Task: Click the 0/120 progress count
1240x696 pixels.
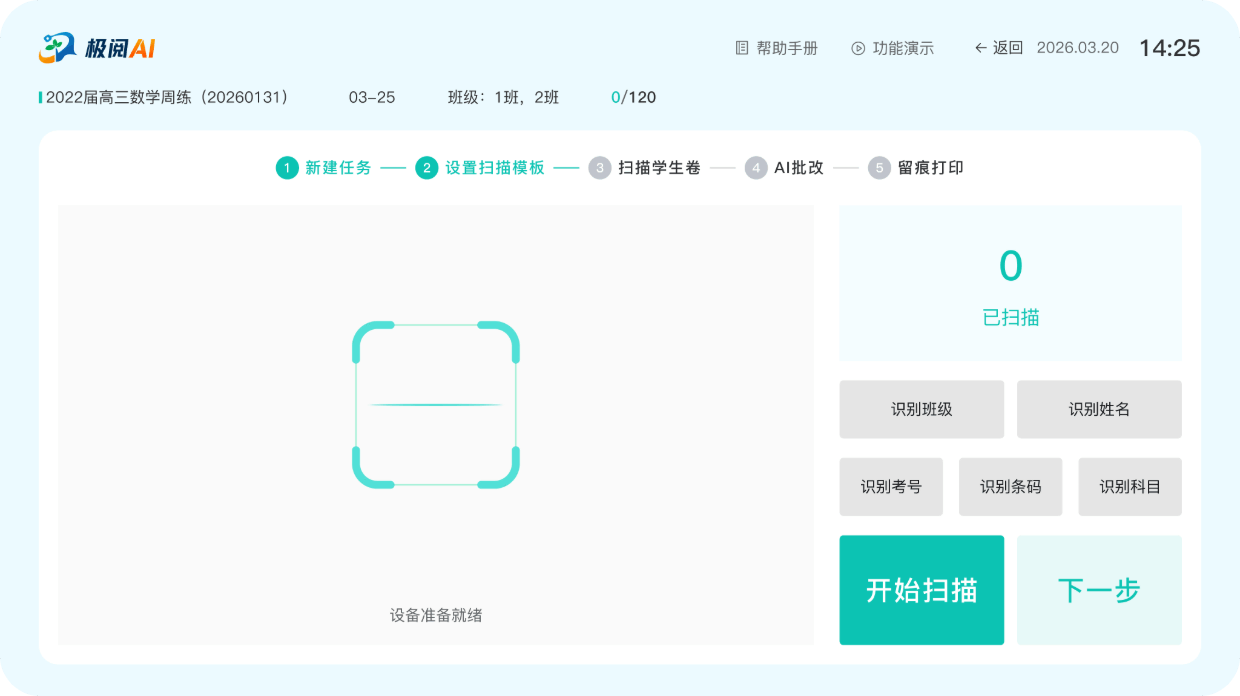Action: coord(633,97)
